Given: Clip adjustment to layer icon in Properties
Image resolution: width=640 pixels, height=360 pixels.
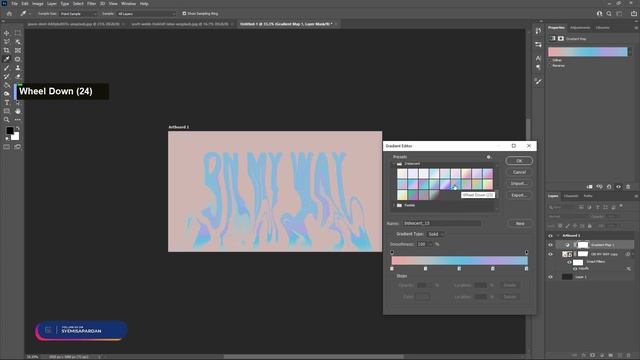Looking at the screenshot, I should click(x=589, y=187).
